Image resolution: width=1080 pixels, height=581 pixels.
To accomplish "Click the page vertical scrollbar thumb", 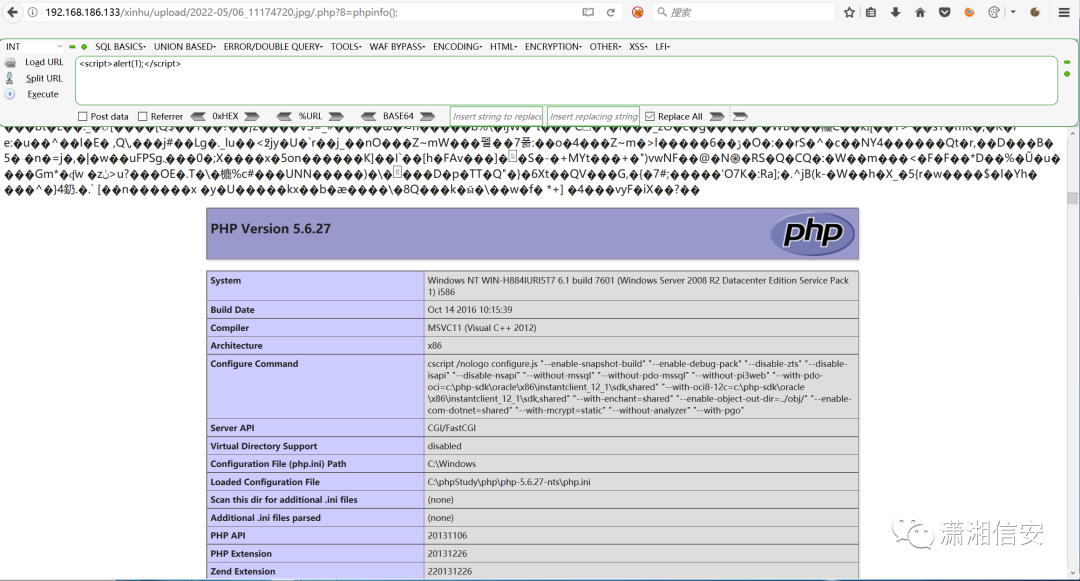I will pyautogui.click(x=1072, y=198).
